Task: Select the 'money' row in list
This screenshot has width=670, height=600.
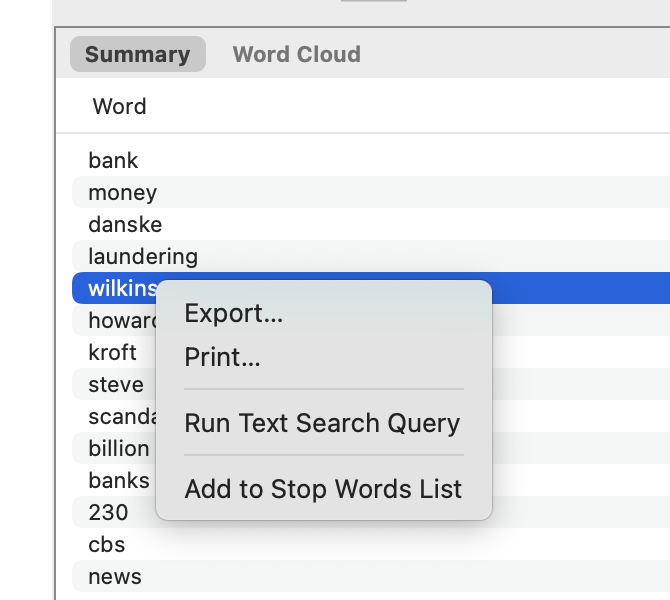Action: (x=122, y=192)
